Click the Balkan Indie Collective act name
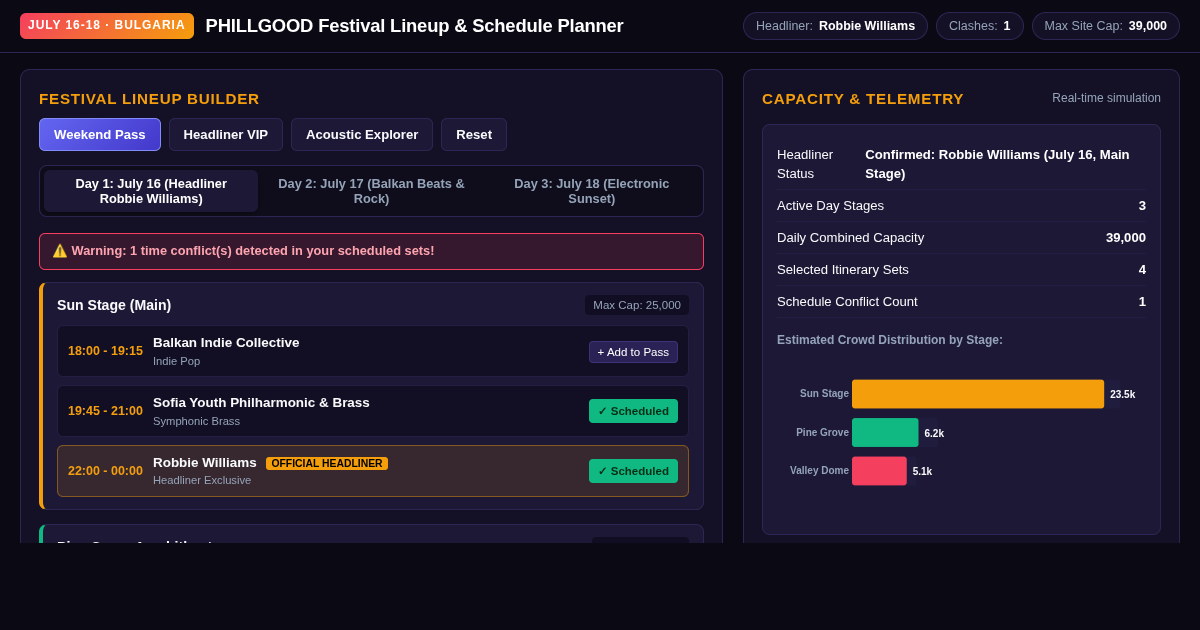 point(226,343)
